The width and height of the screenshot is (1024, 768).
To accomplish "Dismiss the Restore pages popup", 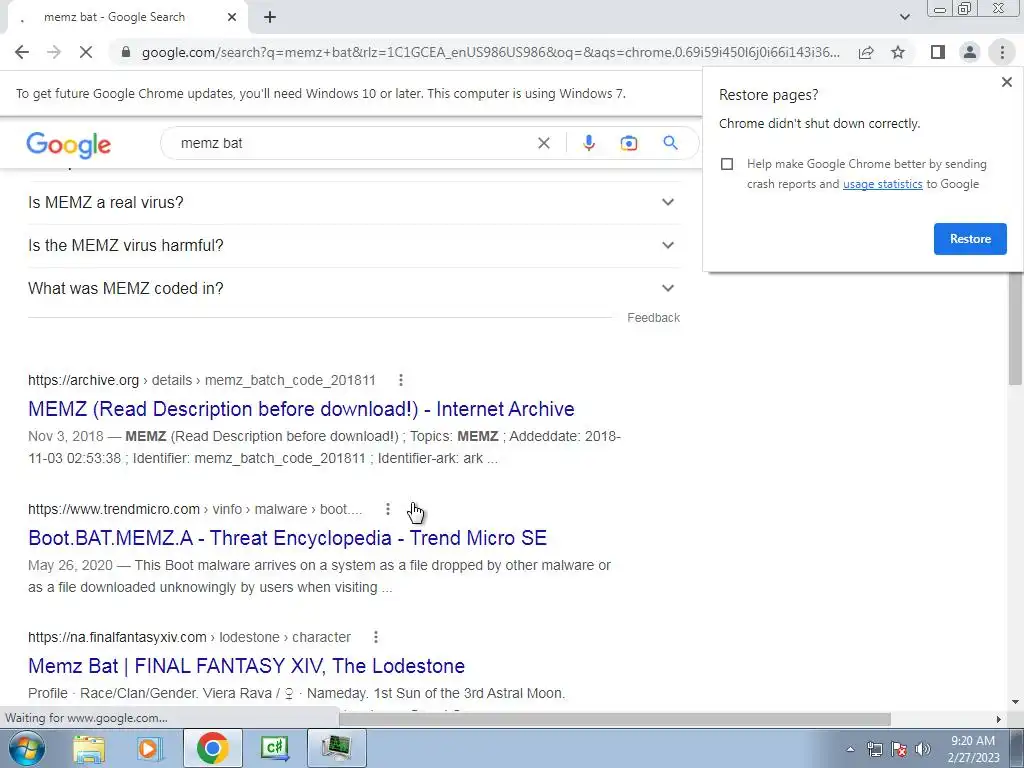I will 1006,82.
